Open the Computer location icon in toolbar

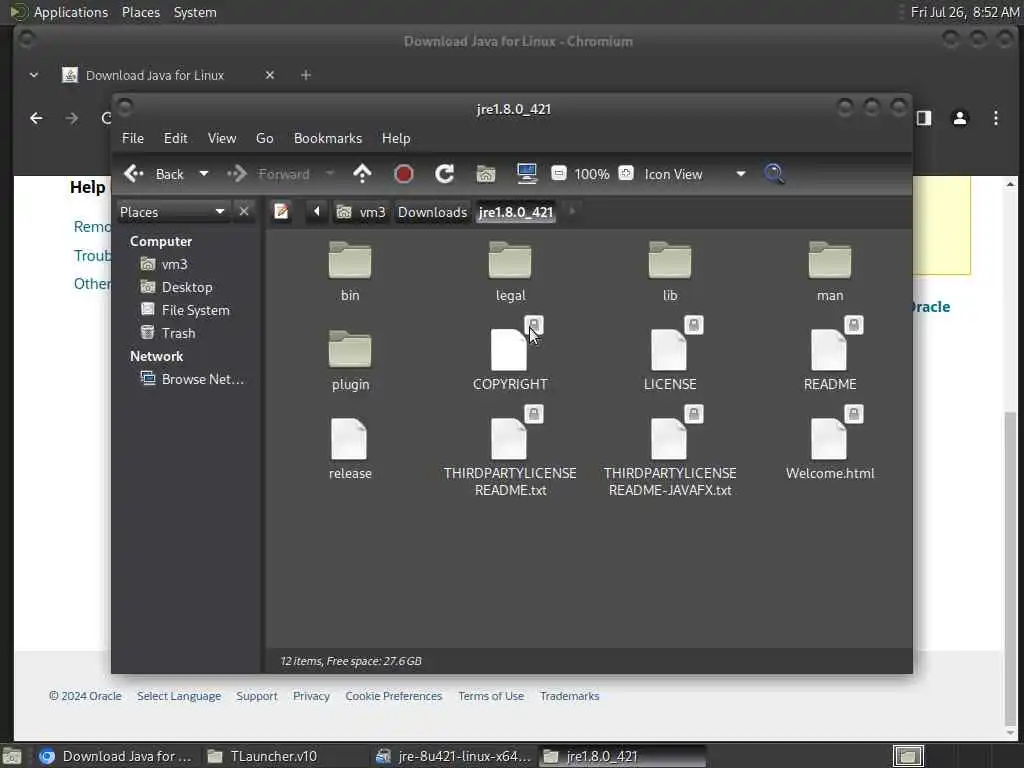click(x=527, y=174)
